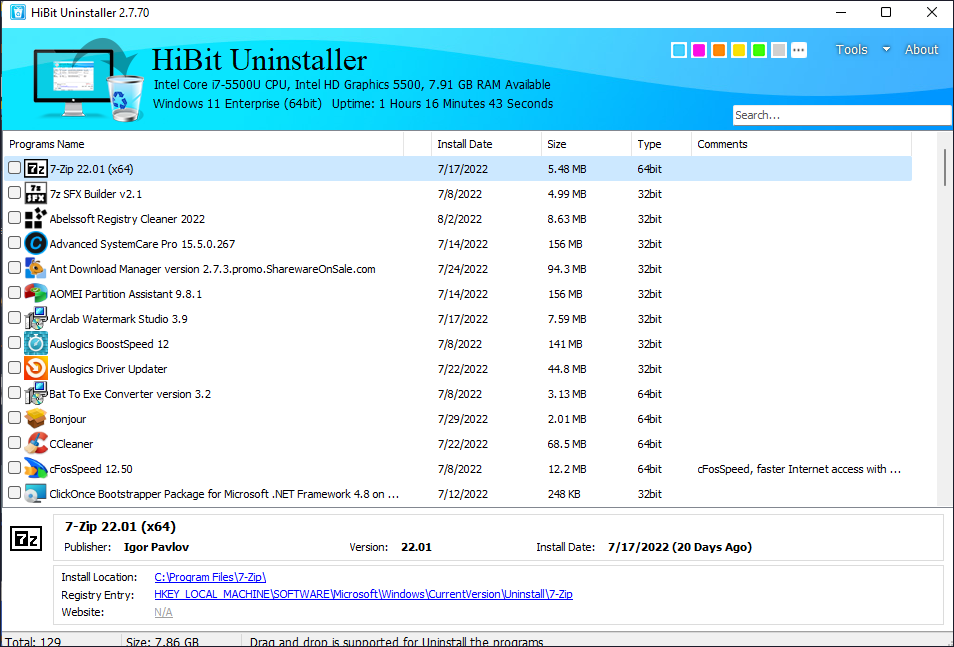Apply the yellow theme color swatch

click(x=739, y=50)
